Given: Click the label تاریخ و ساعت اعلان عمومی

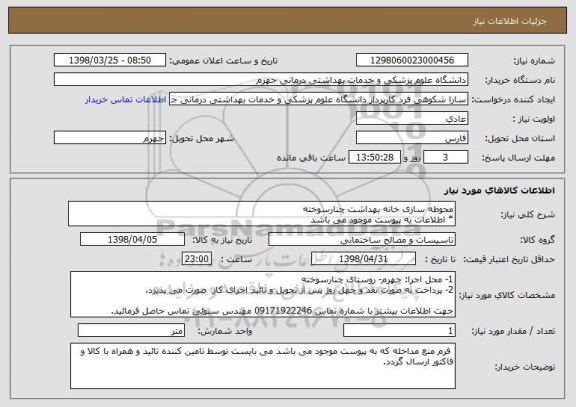Looking at the screenshot, I should 223,61.
